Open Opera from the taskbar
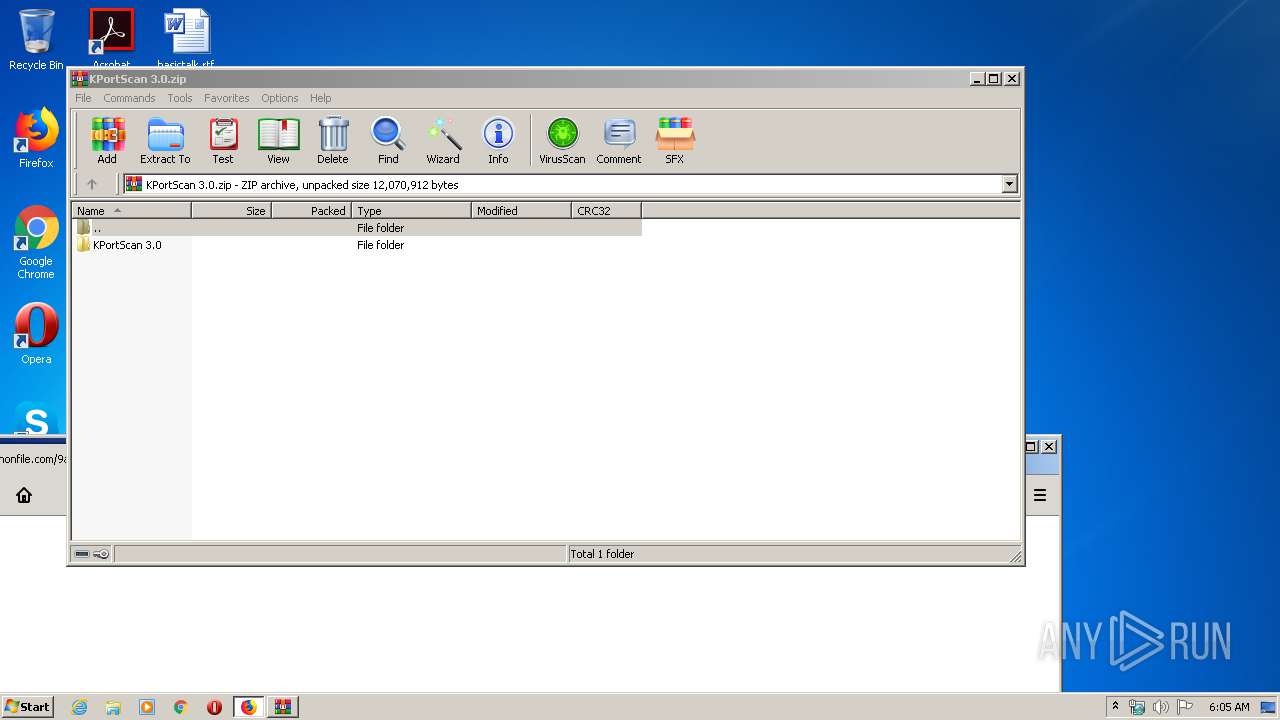1280x720 pixels. (214, 707)
